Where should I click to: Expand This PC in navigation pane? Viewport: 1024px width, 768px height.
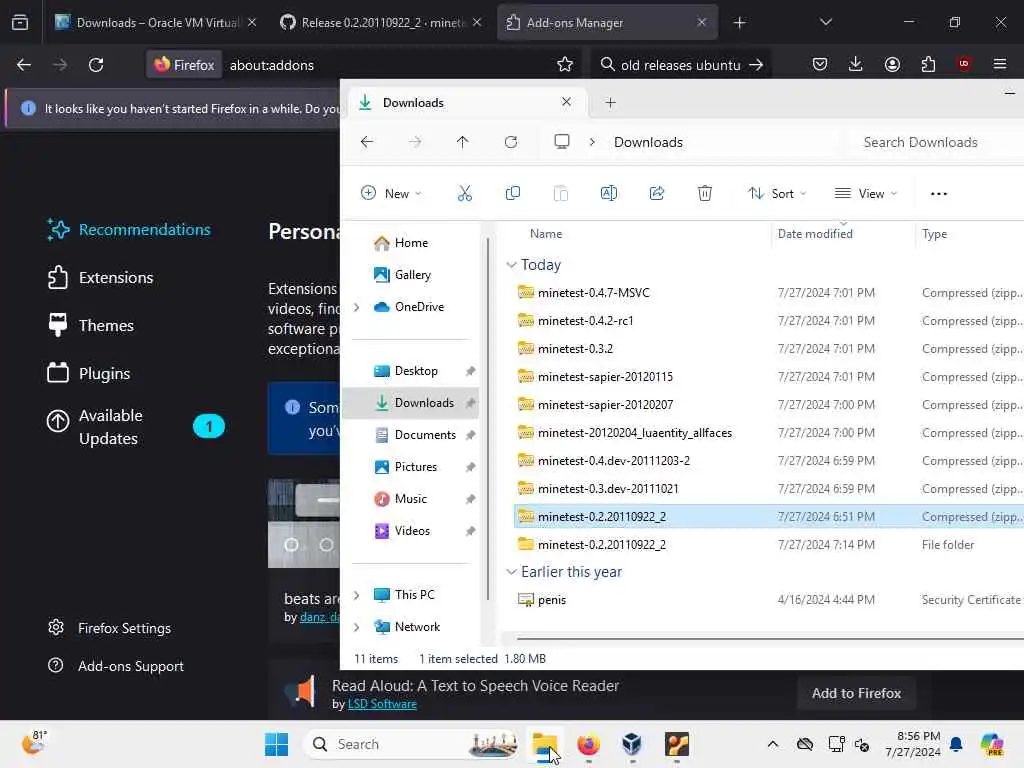(x=357, y=595)
